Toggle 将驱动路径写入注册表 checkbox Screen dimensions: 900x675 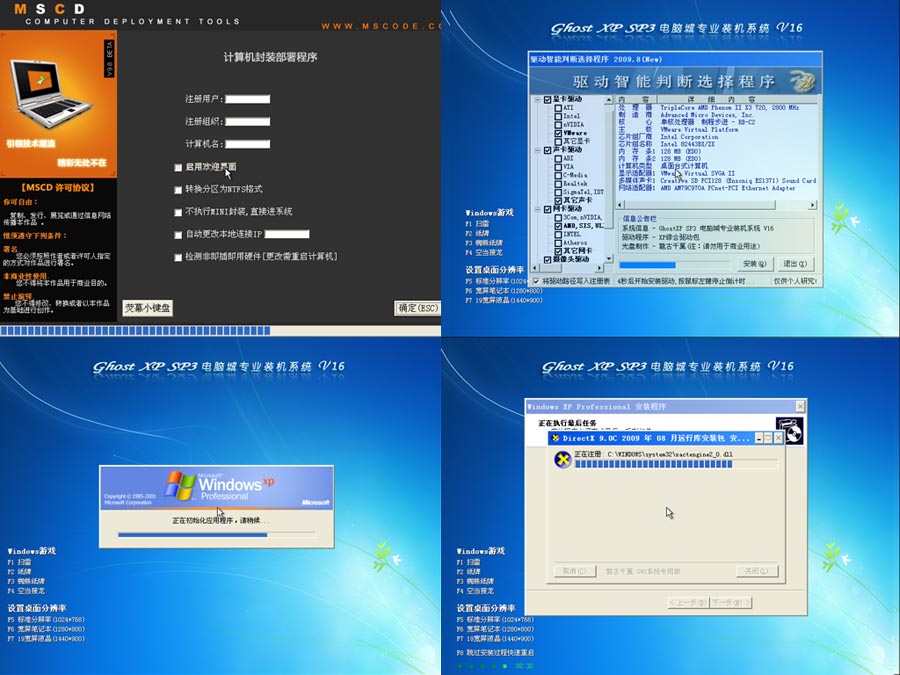click(x=536, y=281)
